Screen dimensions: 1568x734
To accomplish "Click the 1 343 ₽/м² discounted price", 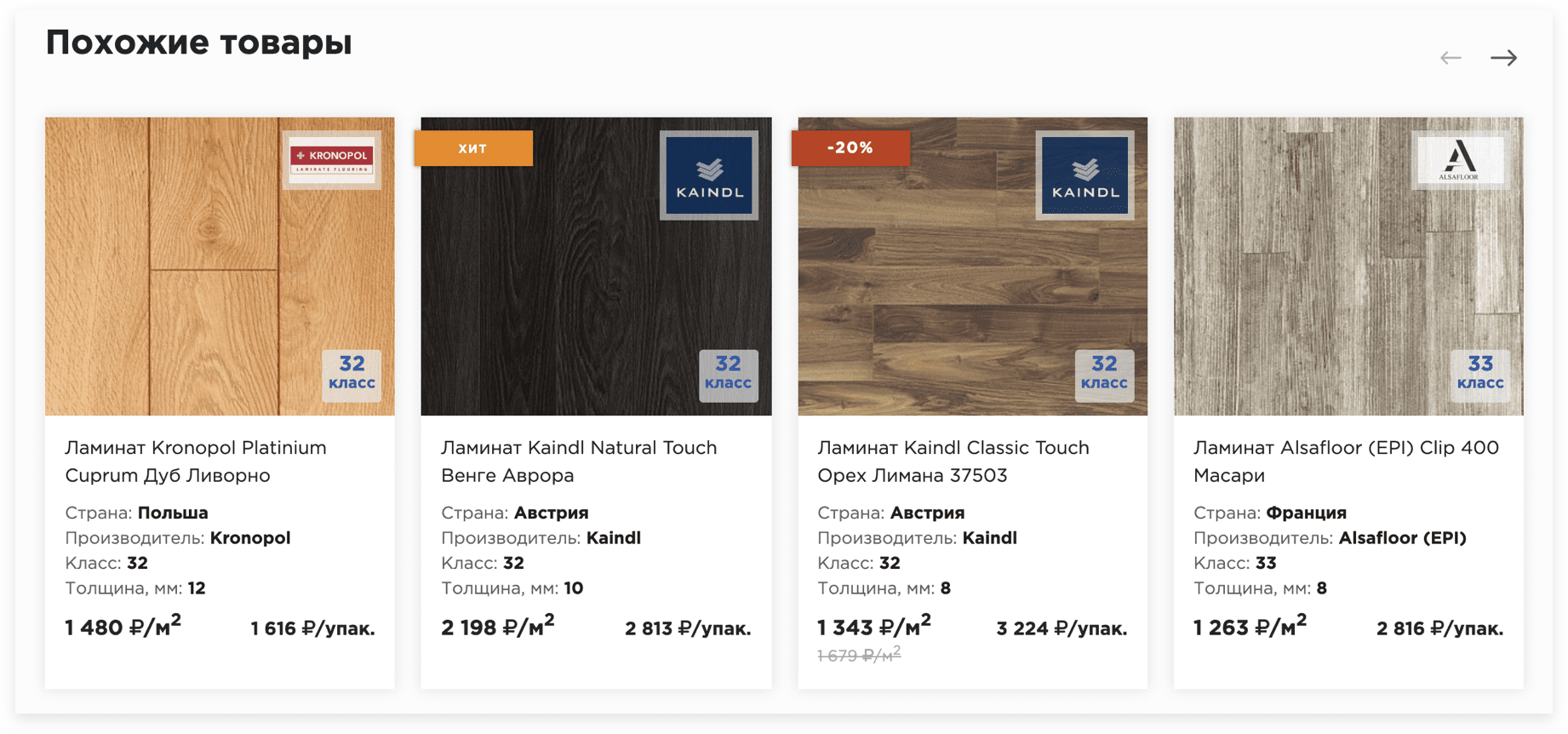I will pos(874,628).
